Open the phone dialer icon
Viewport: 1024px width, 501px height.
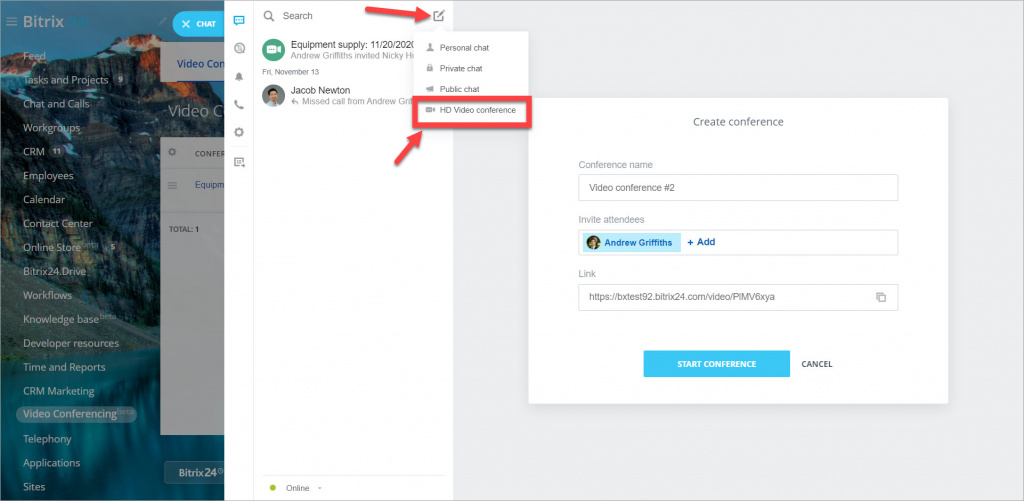pos(239,105)
